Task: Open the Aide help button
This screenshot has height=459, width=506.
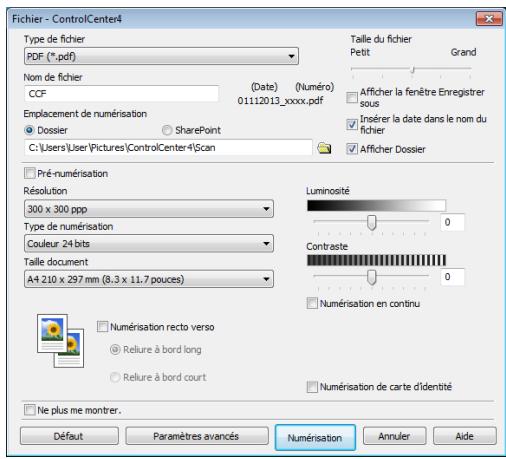Action: pyautogui.click(x=465, y=436)
